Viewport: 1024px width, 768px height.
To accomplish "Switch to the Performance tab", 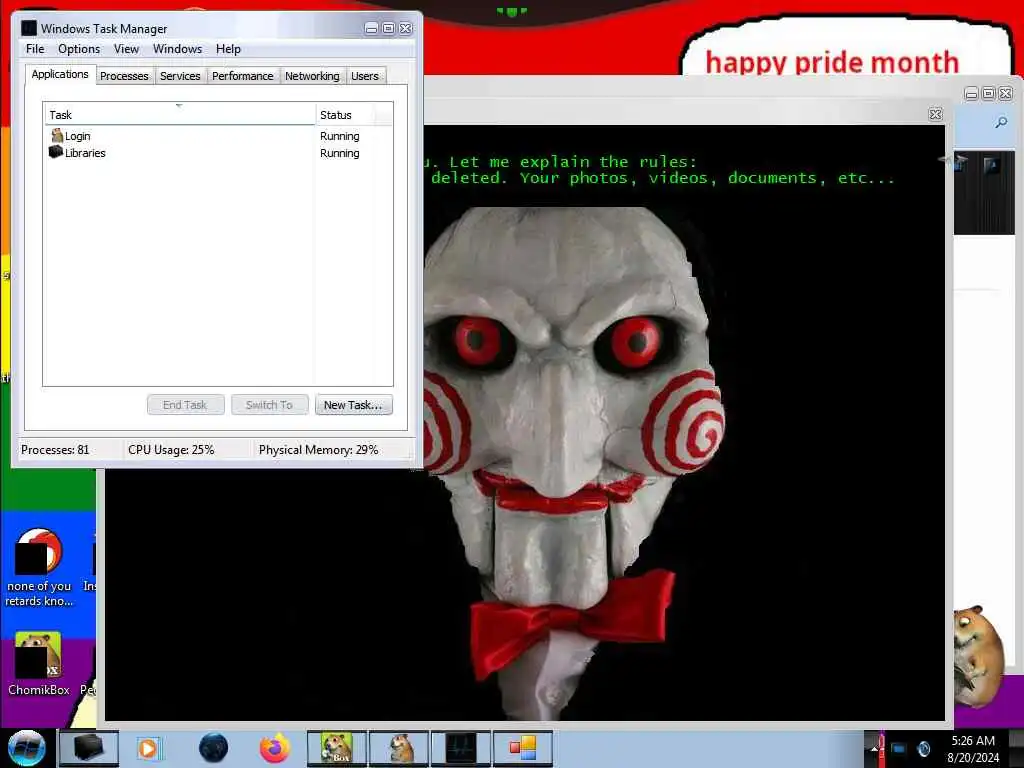I will [x=242, y=76].
